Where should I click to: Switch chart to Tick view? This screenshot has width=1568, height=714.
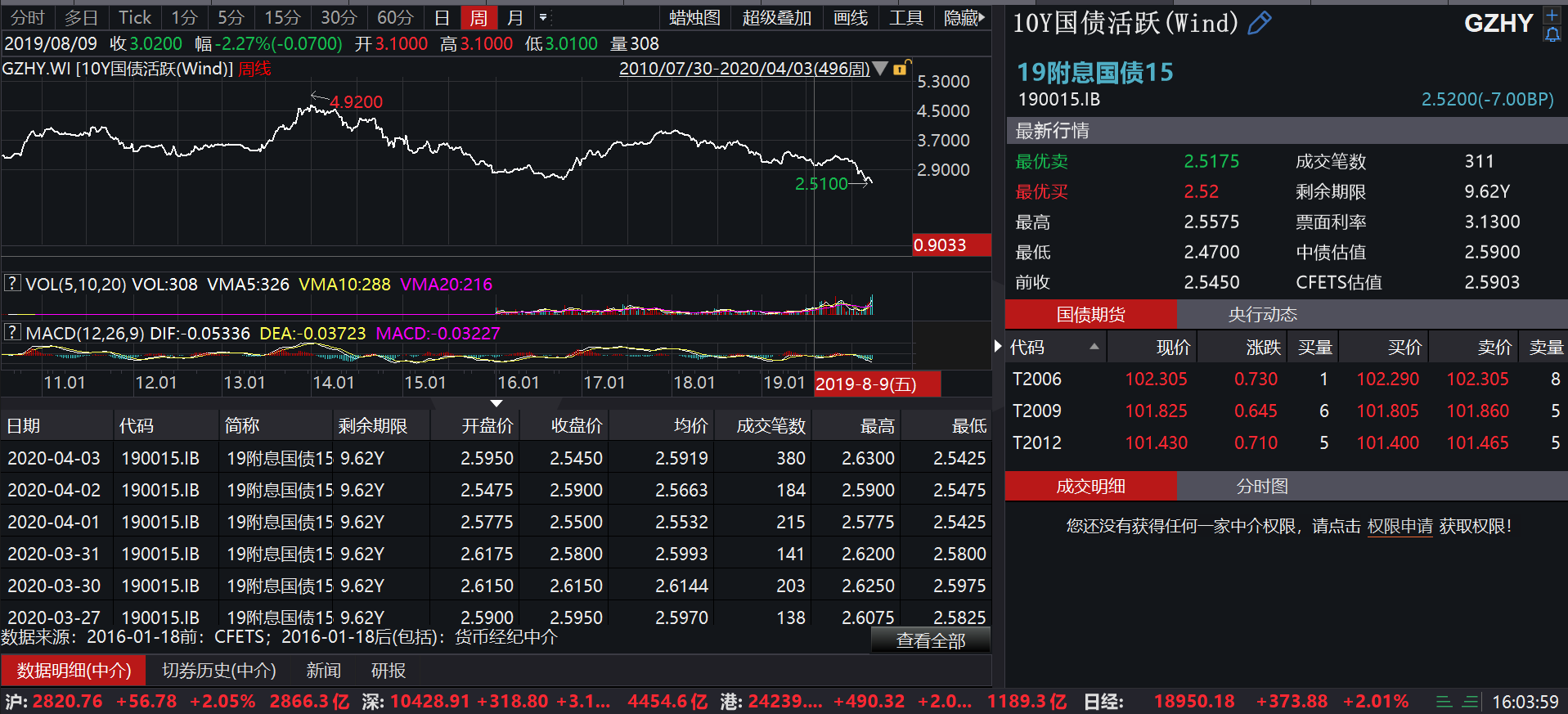click(x=135, y=17)
